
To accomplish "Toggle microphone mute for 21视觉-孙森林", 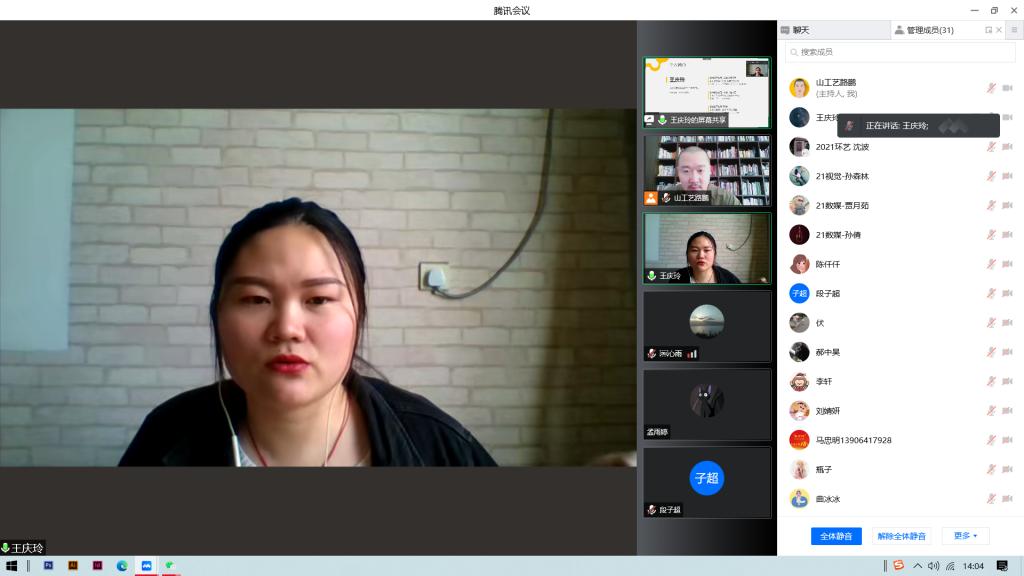I will click(991, 176).
